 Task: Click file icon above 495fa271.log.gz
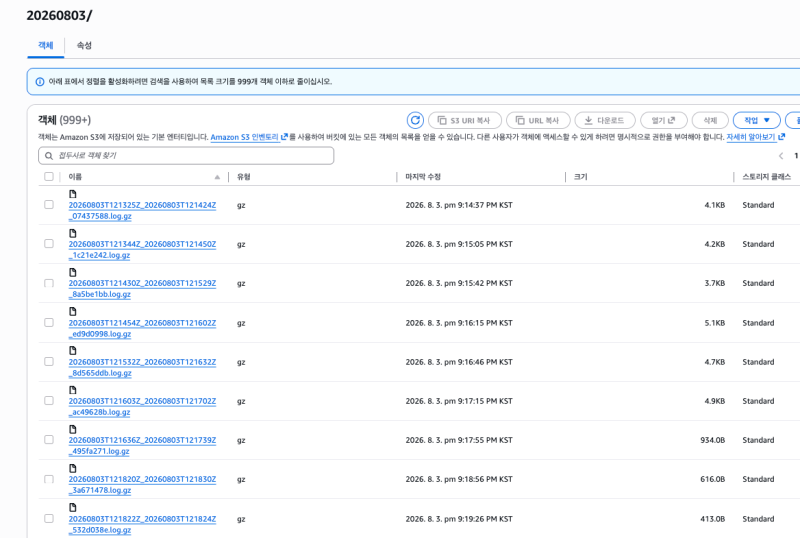click(72, 429)
